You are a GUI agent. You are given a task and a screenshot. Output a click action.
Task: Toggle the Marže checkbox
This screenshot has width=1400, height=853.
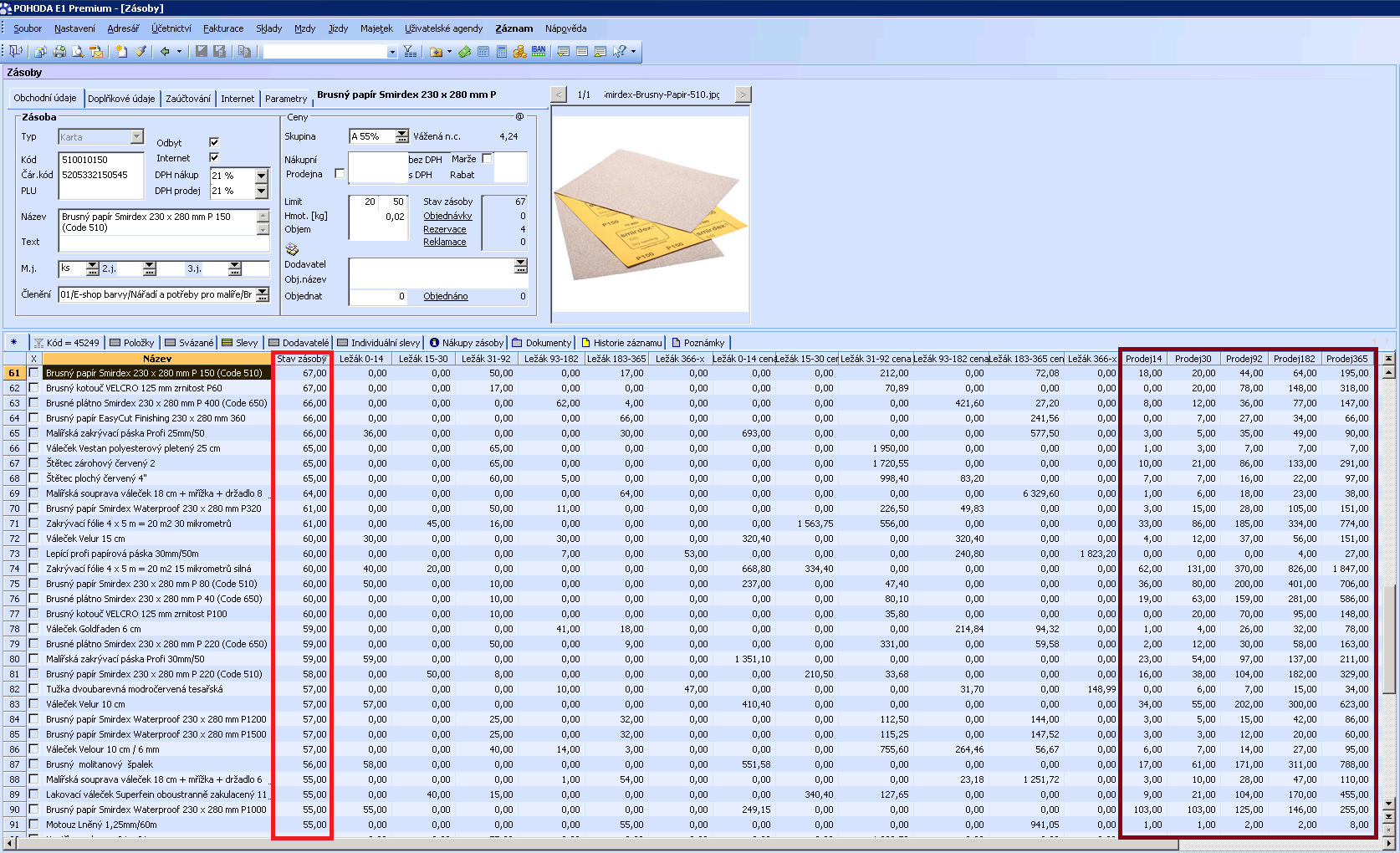pyautogui.click(x=487, y=158)
